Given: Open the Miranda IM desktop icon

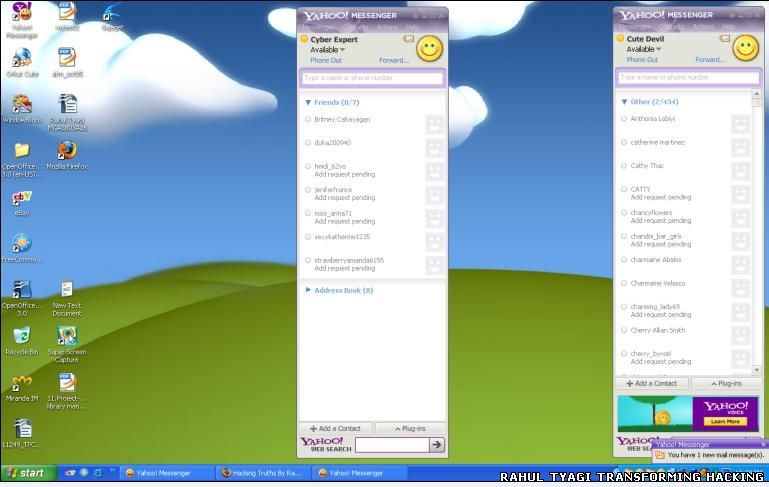Looking at the screenshot, I should [x=22, y=388].
